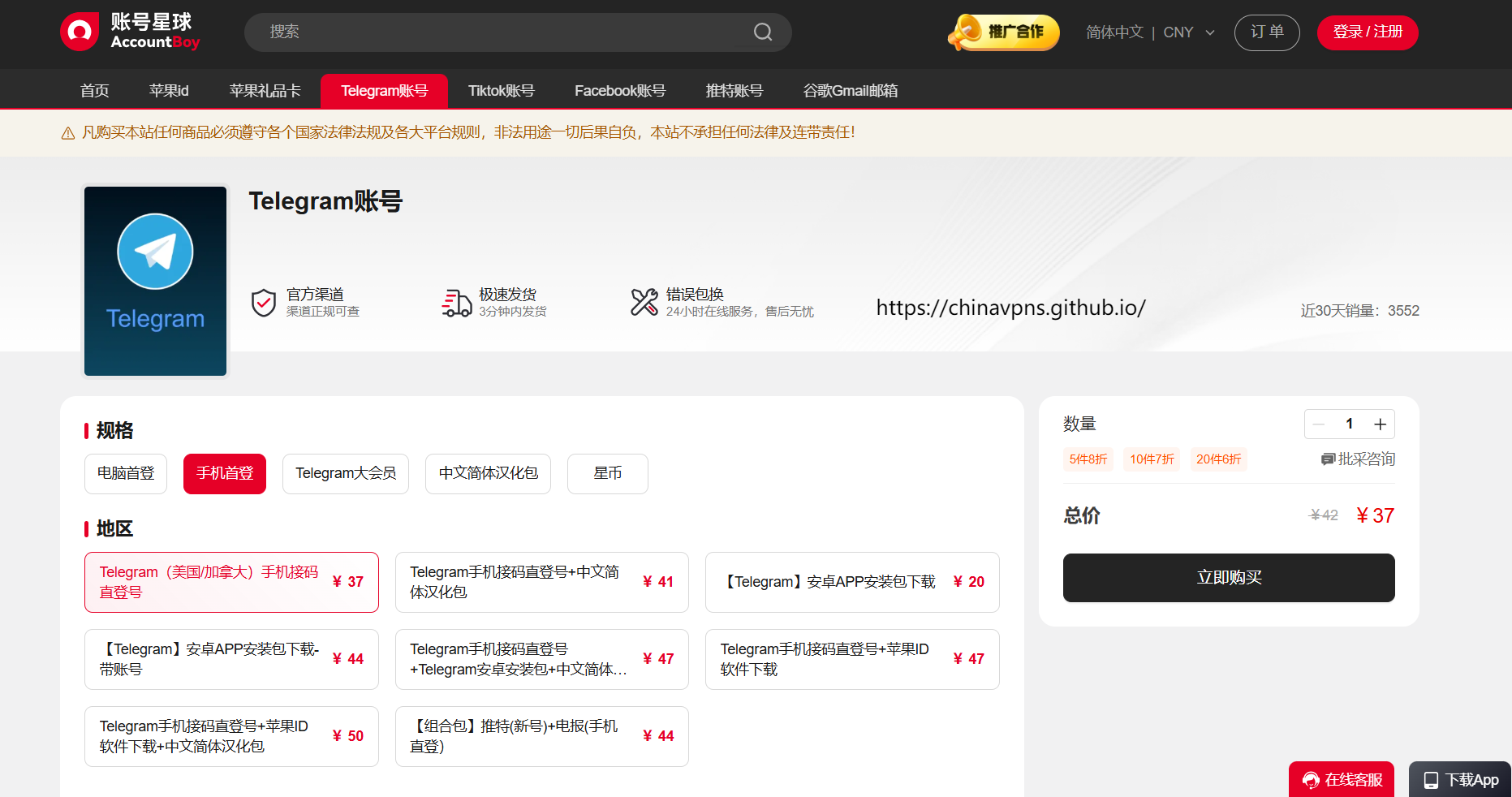Click the struck-through ¥42 original price
This screenshot has width=1512, height=797.
(1324, 515)
